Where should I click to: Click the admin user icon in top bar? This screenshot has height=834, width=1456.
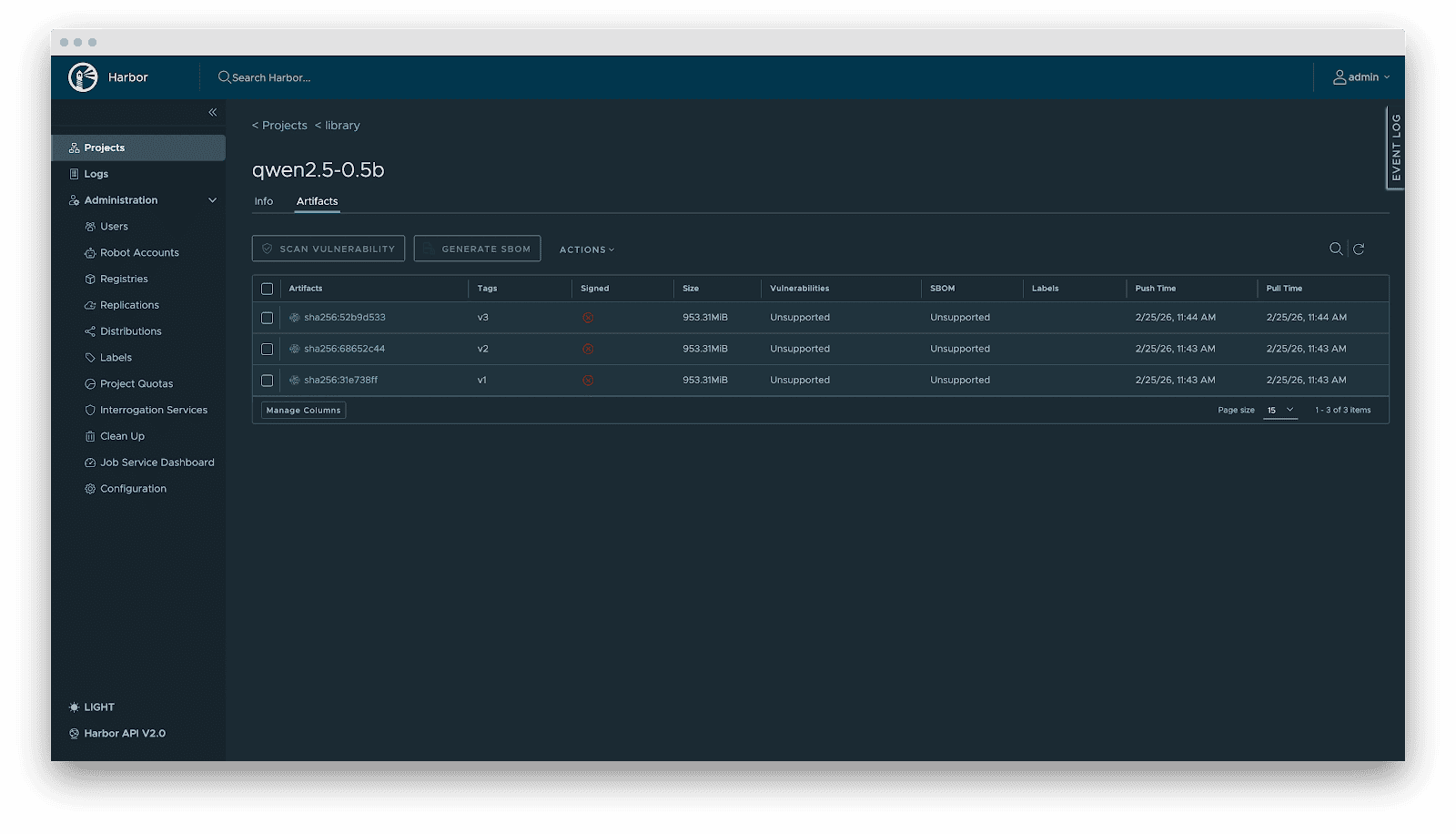pyautogui.click(x=1338, y=76)
